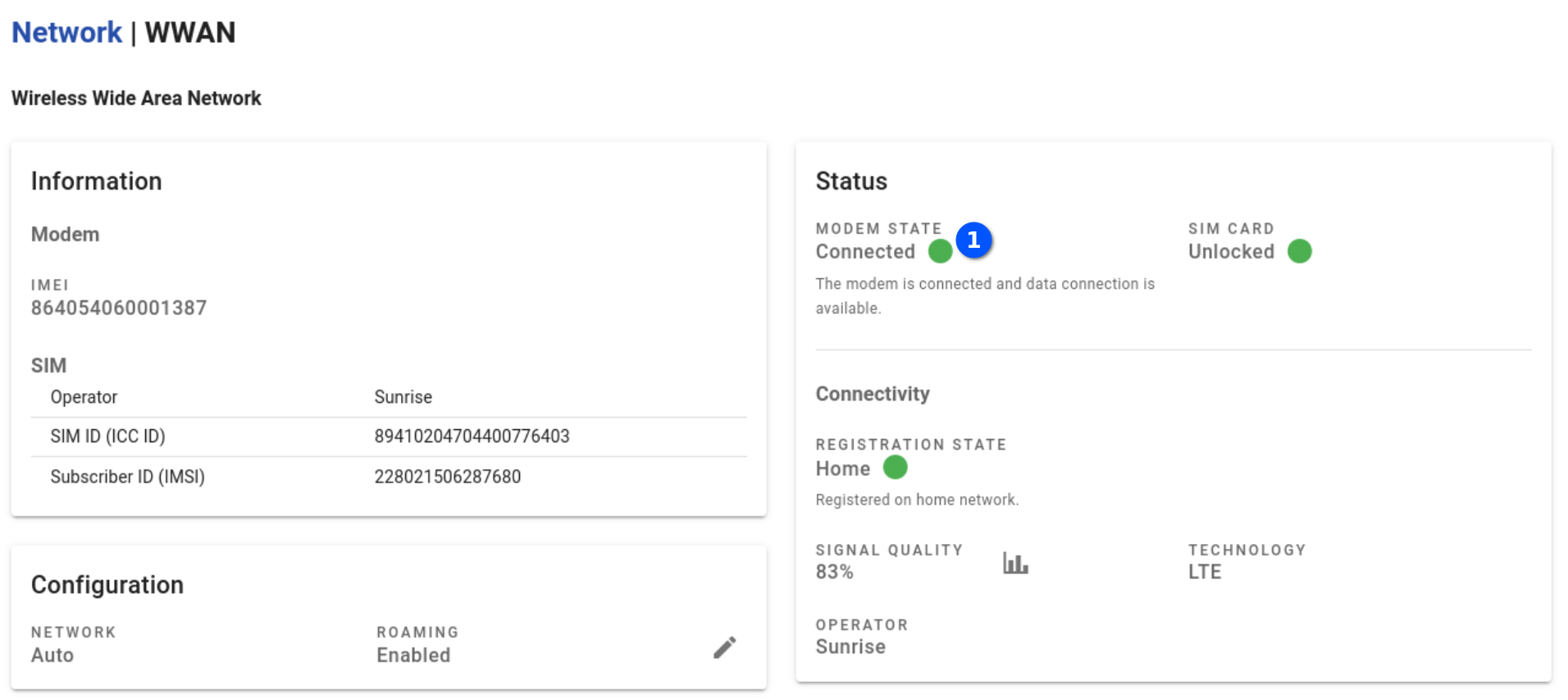
Task: Click the Information card heading
Action: 97,181
